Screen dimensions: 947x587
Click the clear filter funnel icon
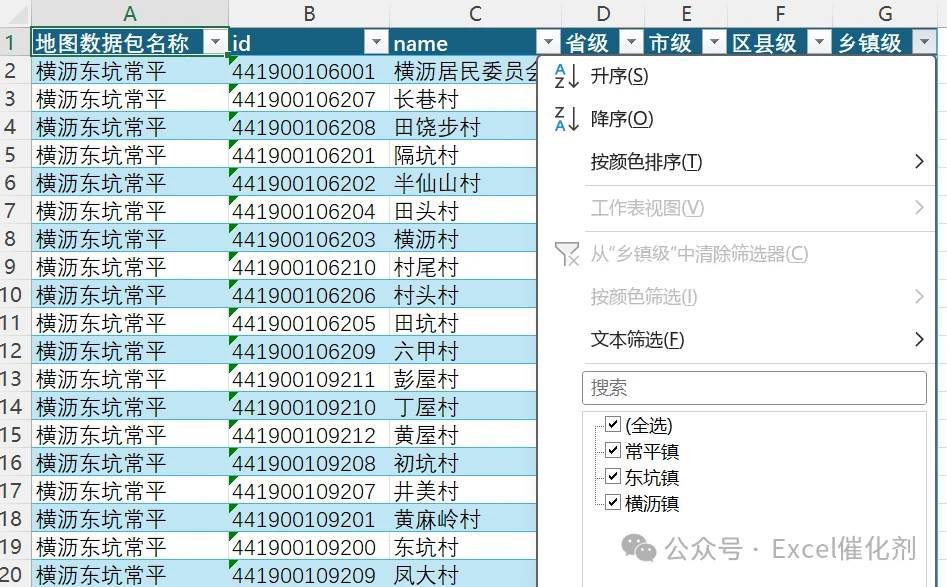click(x=567, y=254)
